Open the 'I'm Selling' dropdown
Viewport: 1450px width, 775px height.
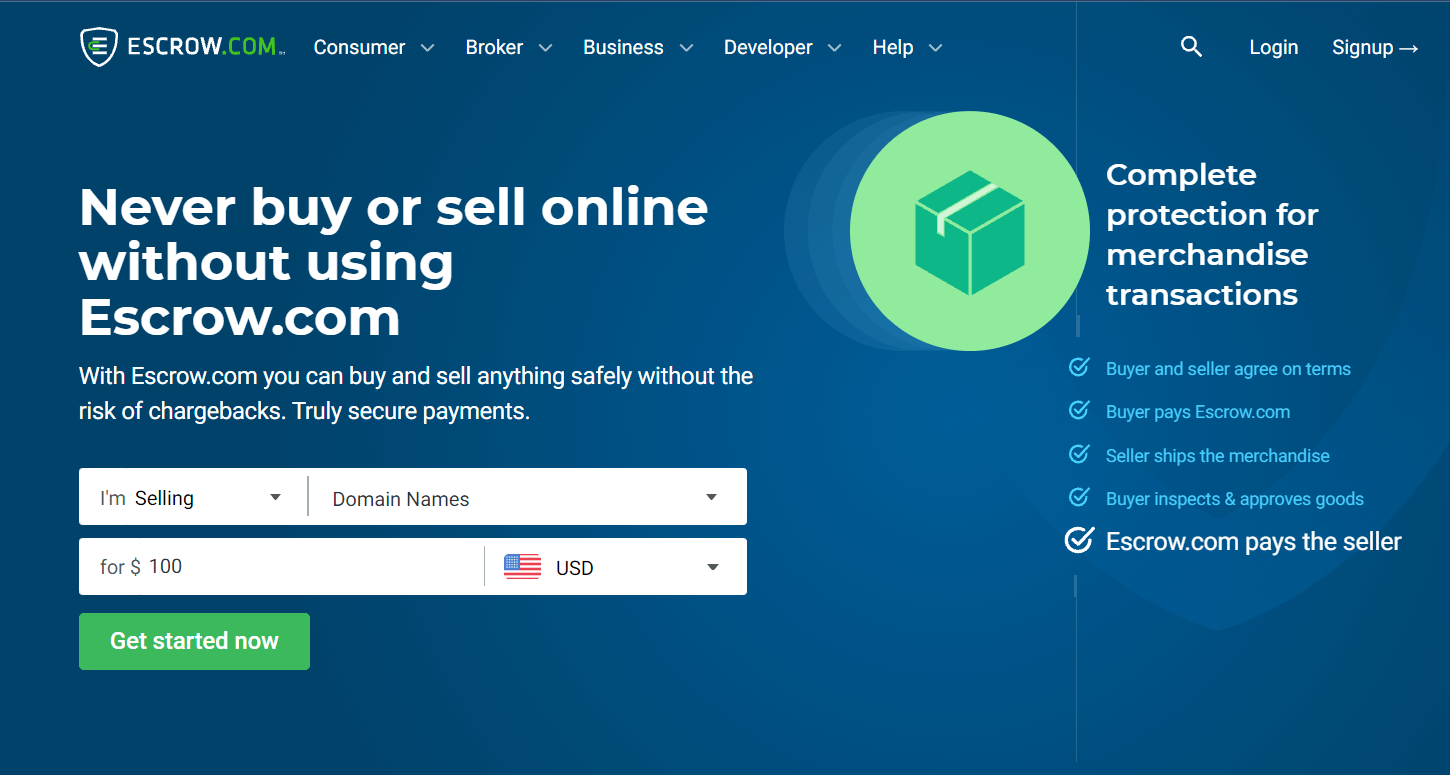(192, 496)
